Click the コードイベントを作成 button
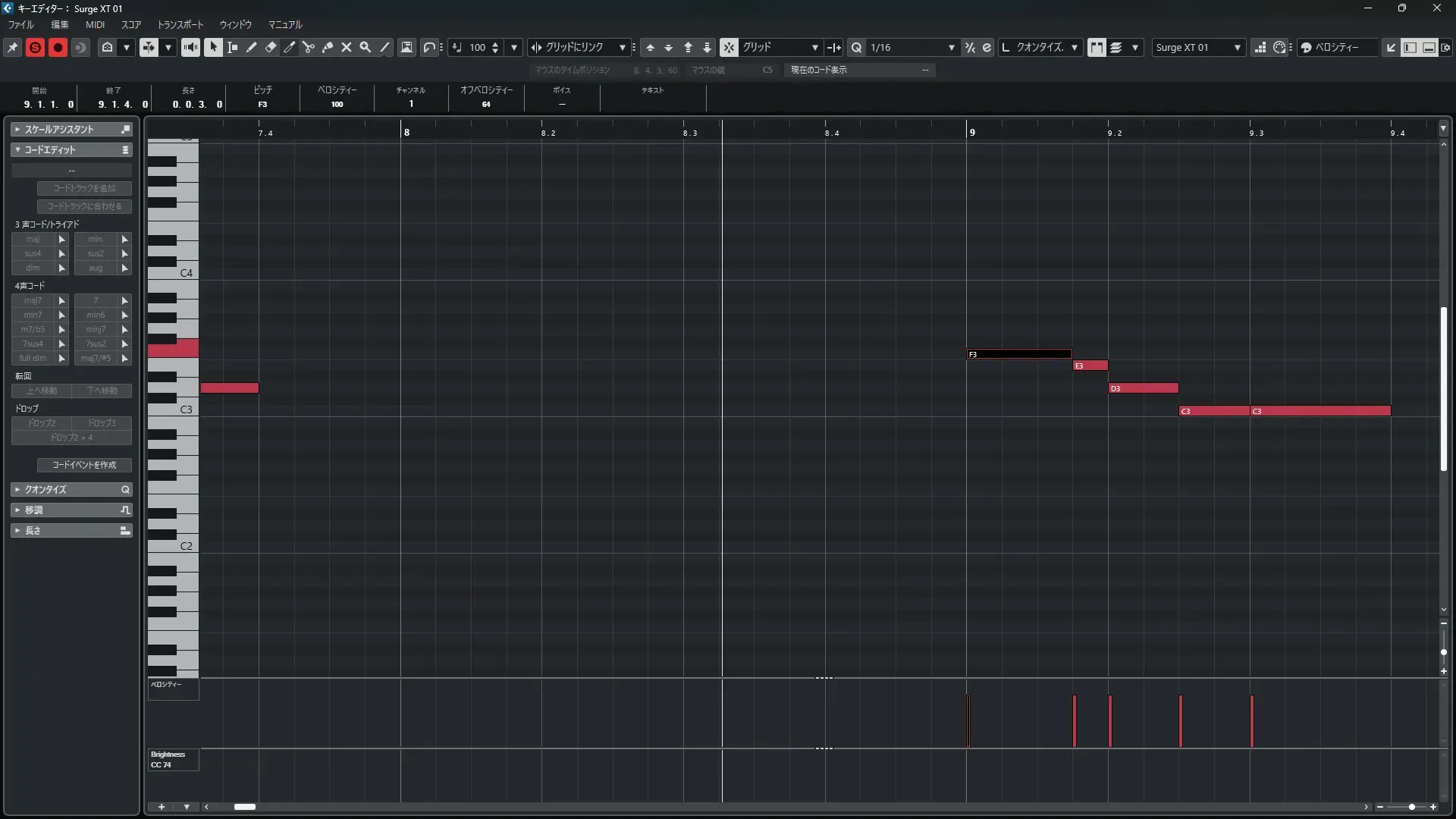 (x=84, y=465)
